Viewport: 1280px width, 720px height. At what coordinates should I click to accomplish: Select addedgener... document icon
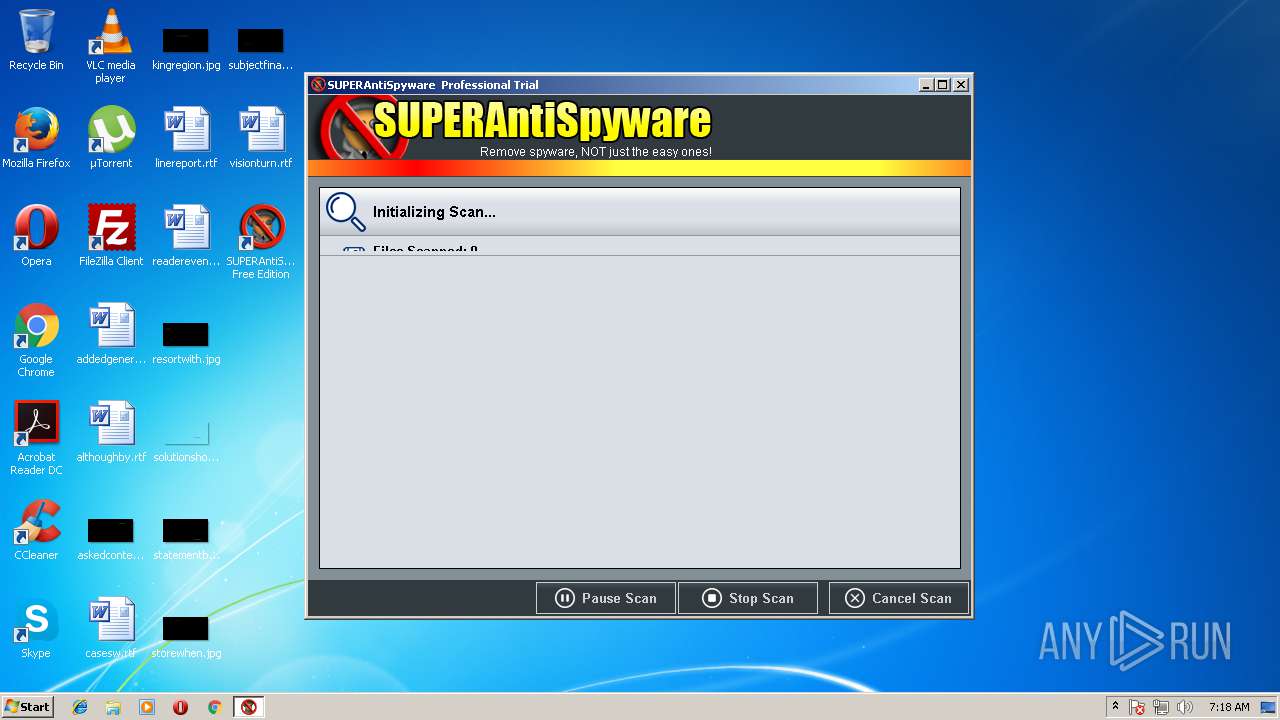point(111,334)
